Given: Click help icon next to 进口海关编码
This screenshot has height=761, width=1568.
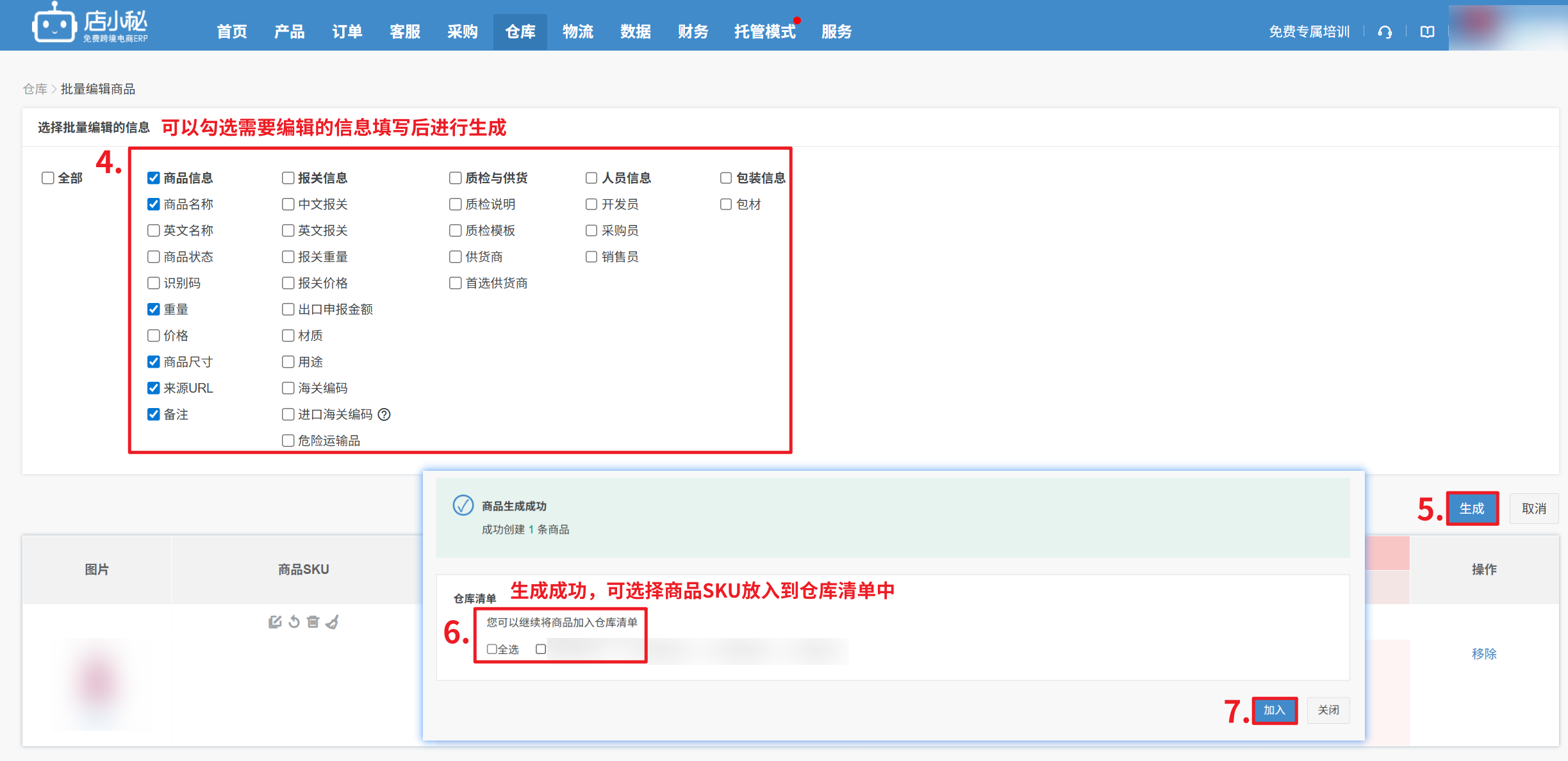Looking at the screenshot, I should click(x=384, y=414).
